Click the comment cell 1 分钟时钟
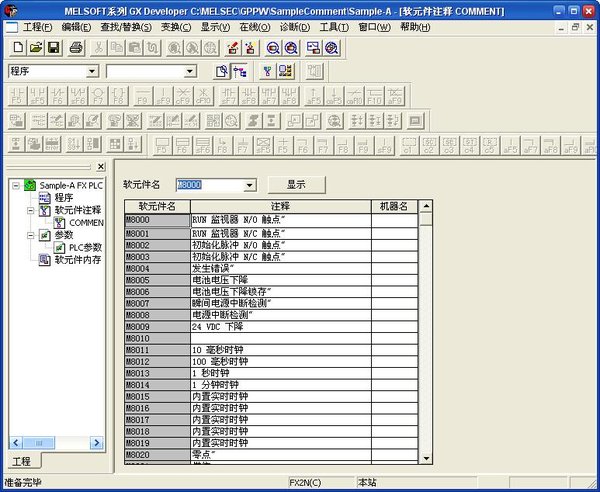Viewport: 600px width, 492px height. (x=280, y=385)
